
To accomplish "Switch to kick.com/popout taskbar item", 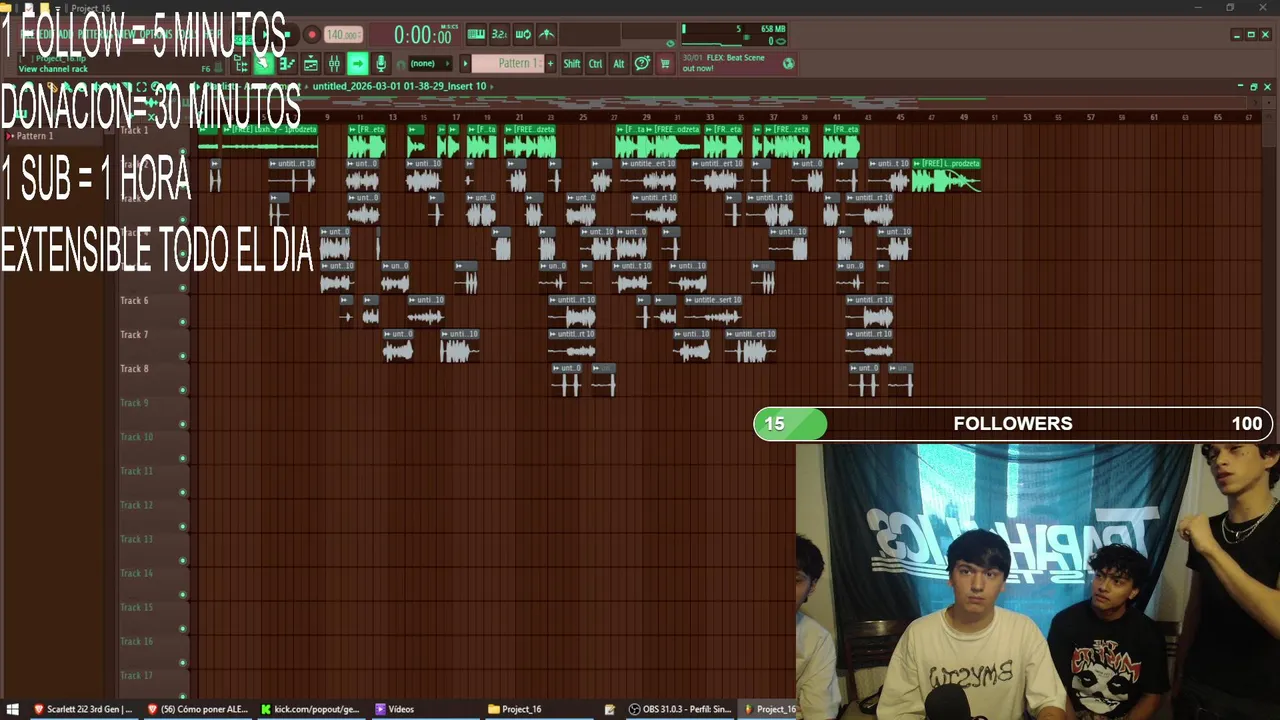I will [x=311, y=709].
